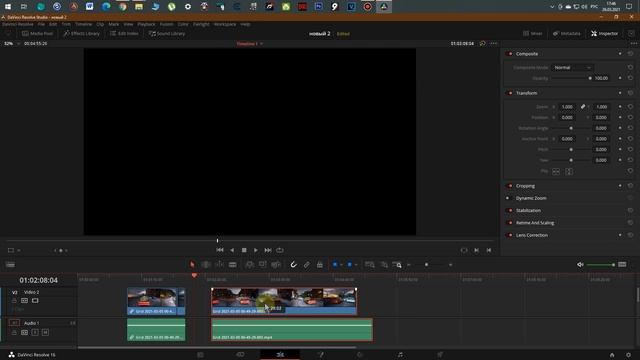This screenshot has width=640, height=360.
Task: Jump to first frame button
Action: [x=220, y=250]
